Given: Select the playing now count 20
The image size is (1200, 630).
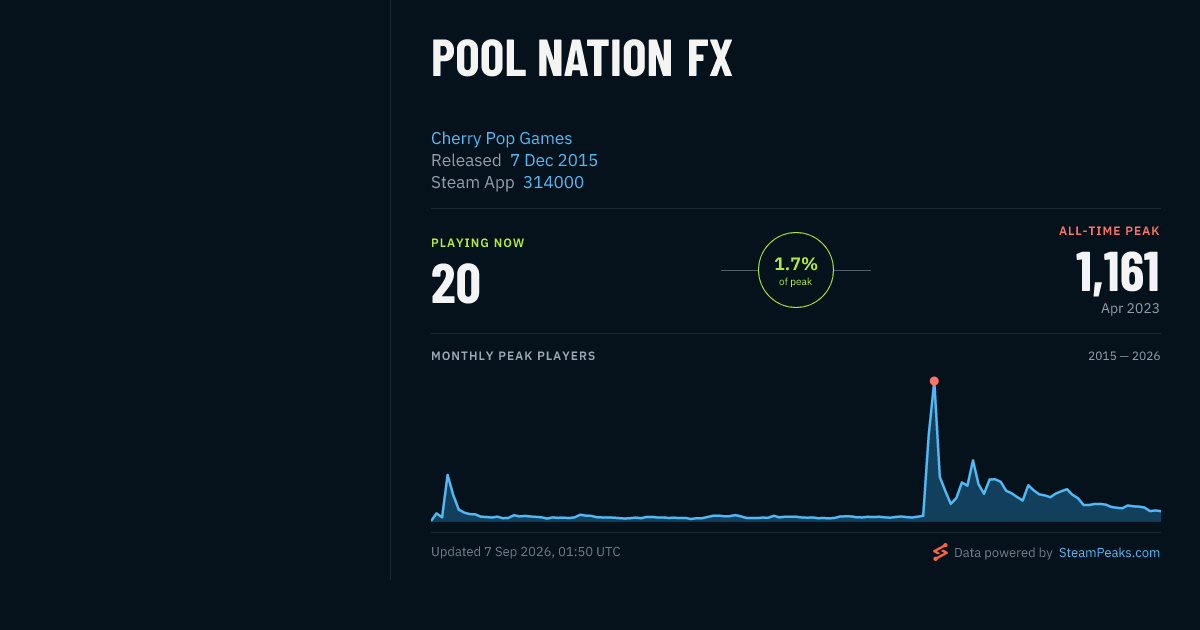Looking at the screenshot, I should pos(456,284).
